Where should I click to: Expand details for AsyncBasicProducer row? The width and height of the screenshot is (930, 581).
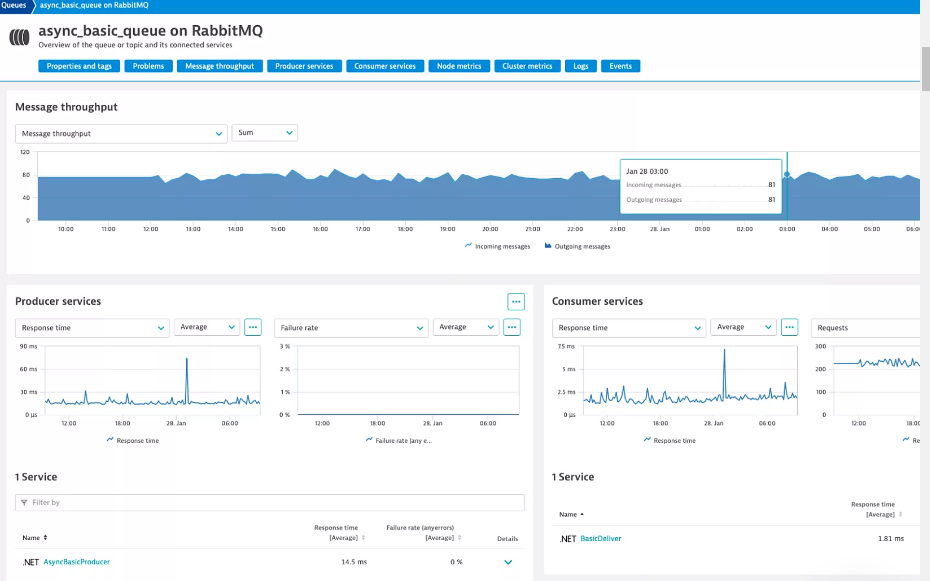tap(508, 562)
